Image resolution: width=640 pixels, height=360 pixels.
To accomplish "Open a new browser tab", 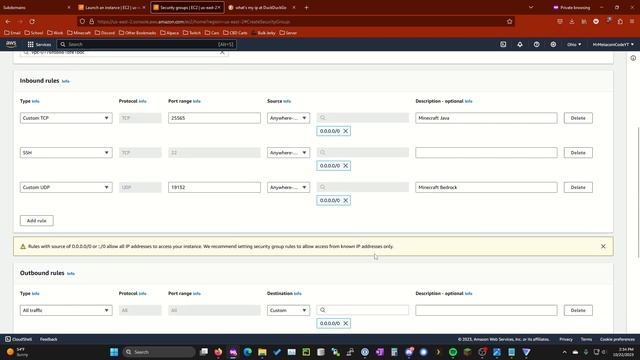I will click(306, 7).
